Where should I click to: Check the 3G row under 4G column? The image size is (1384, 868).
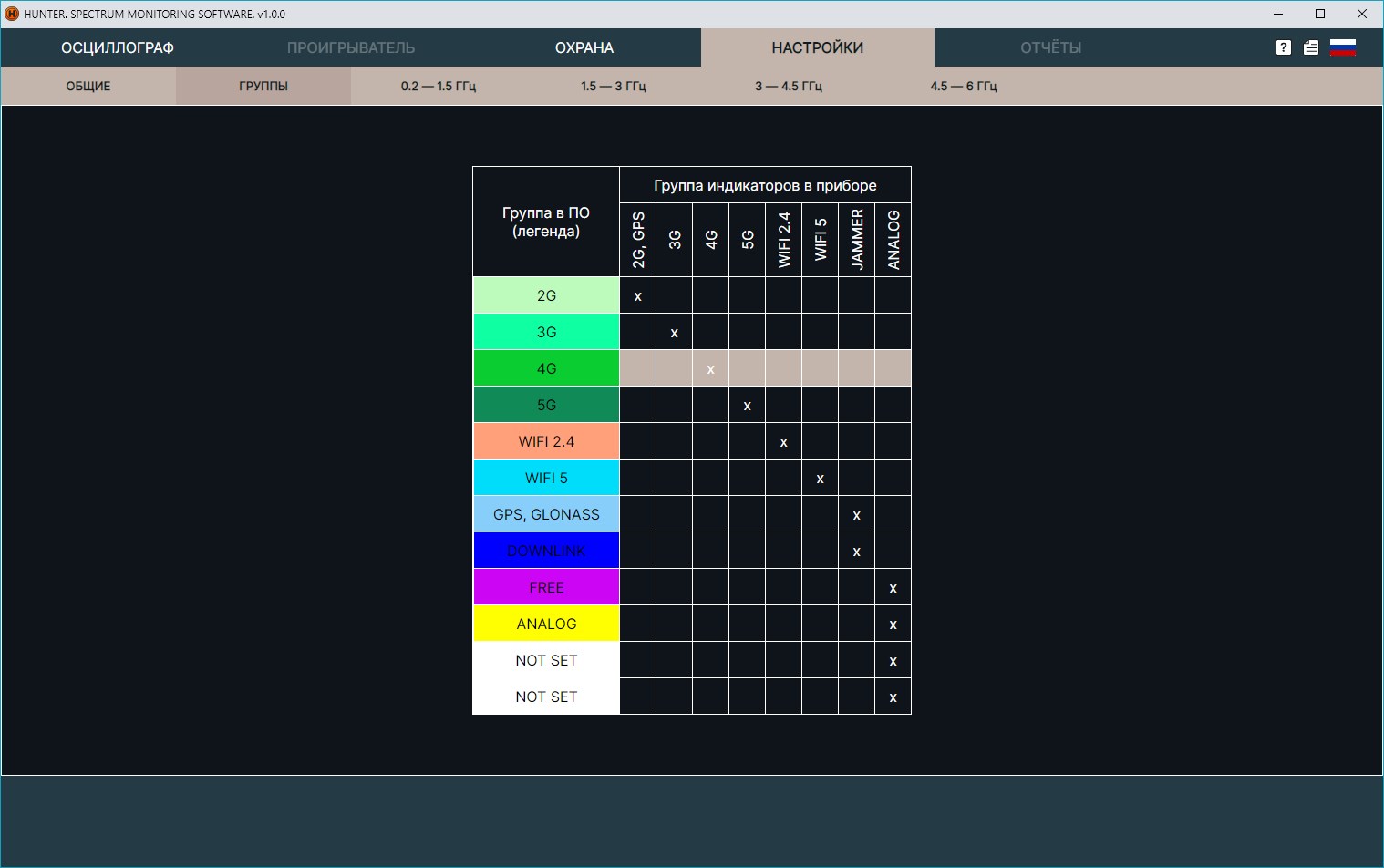[710, 332]
